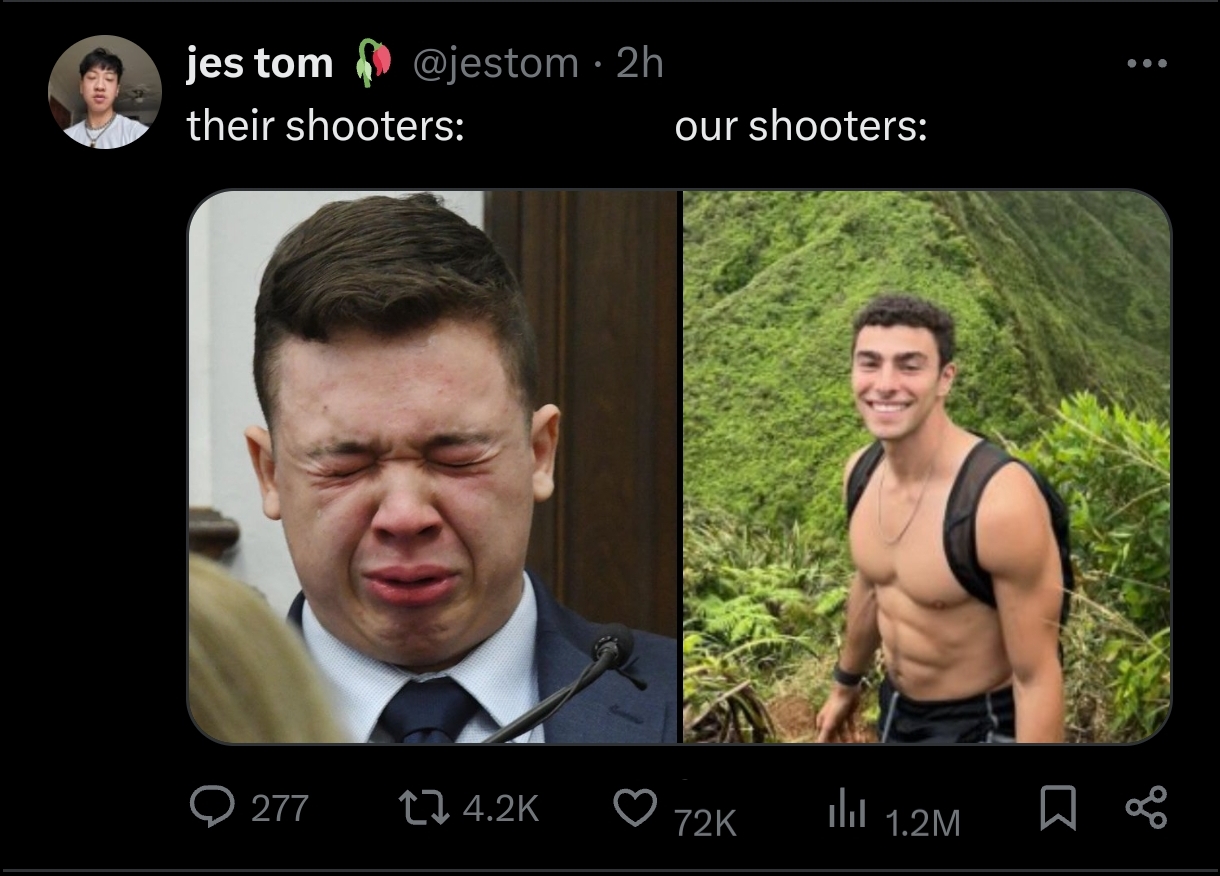Click the 2h timestamp
Screen dimensions: 1220x876
(x=640, y=63)
